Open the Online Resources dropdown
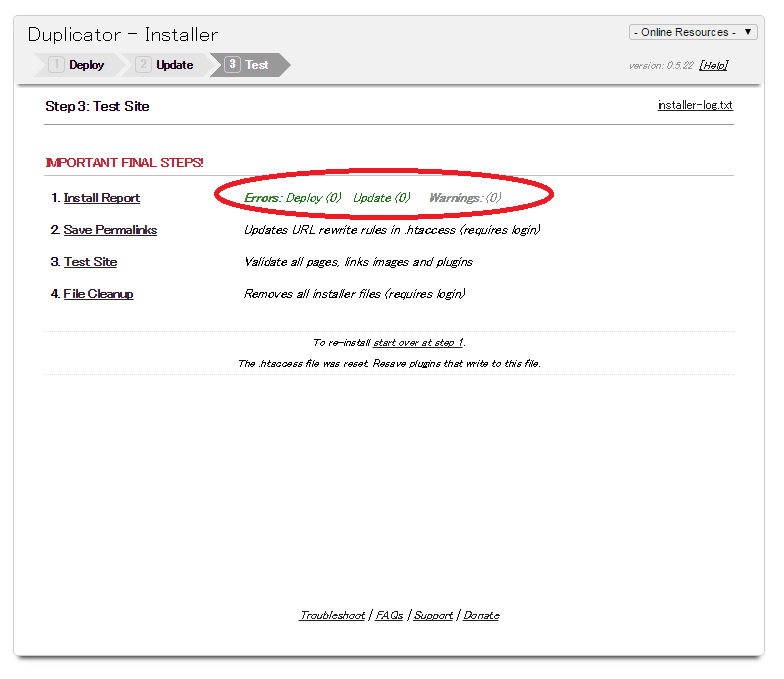Screen dimensions: 784x679 coord(693,32)
